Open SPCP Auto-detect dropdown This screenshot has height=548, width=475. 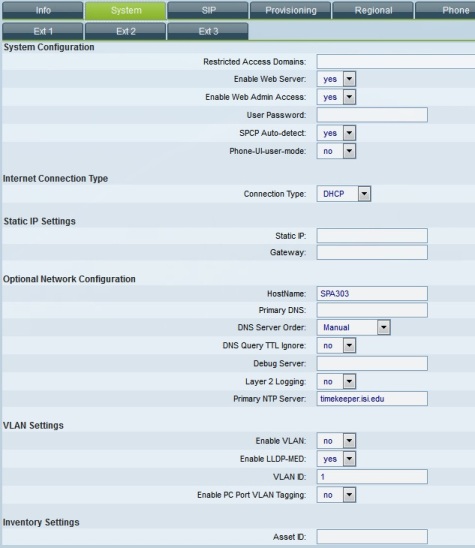(336, 133)
